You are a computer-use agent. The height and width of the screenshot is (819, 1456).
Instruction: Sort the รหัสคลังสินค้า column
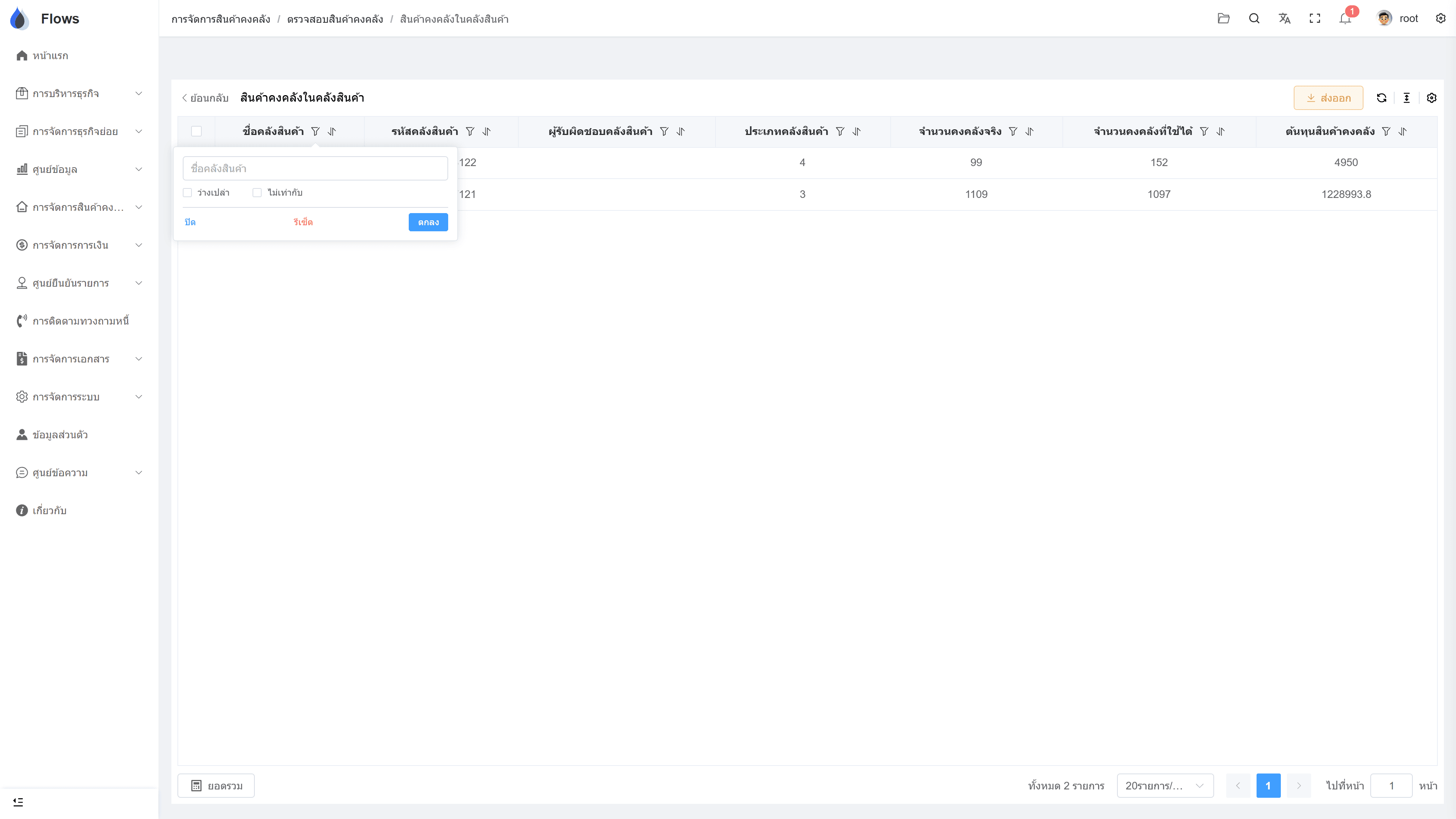tap(486, 132)
